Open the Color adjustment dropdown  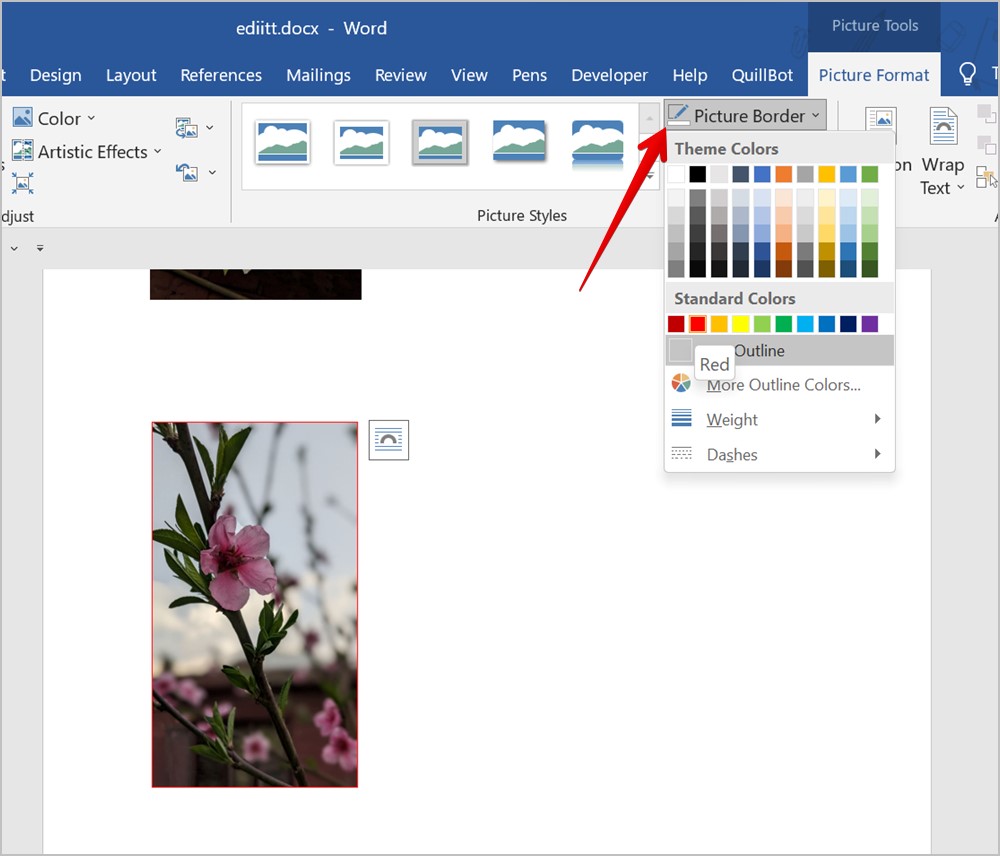[x=54, y=118]
